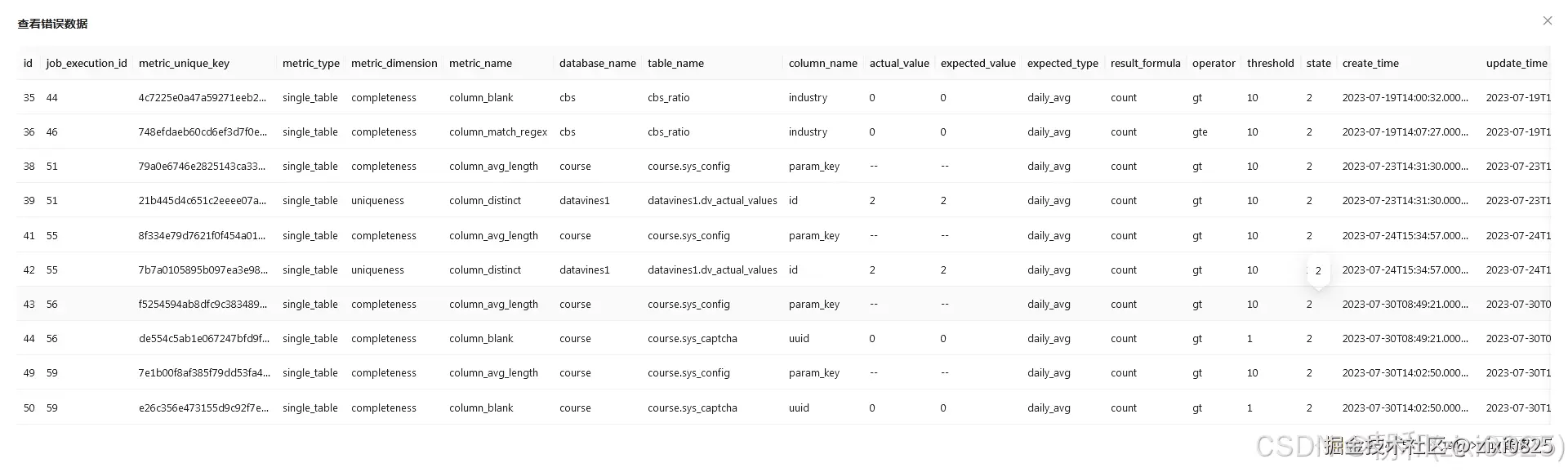This screenshot has height=472, width=1568.
Task: Click the state tooltip showing 2
Action: 1318,271
